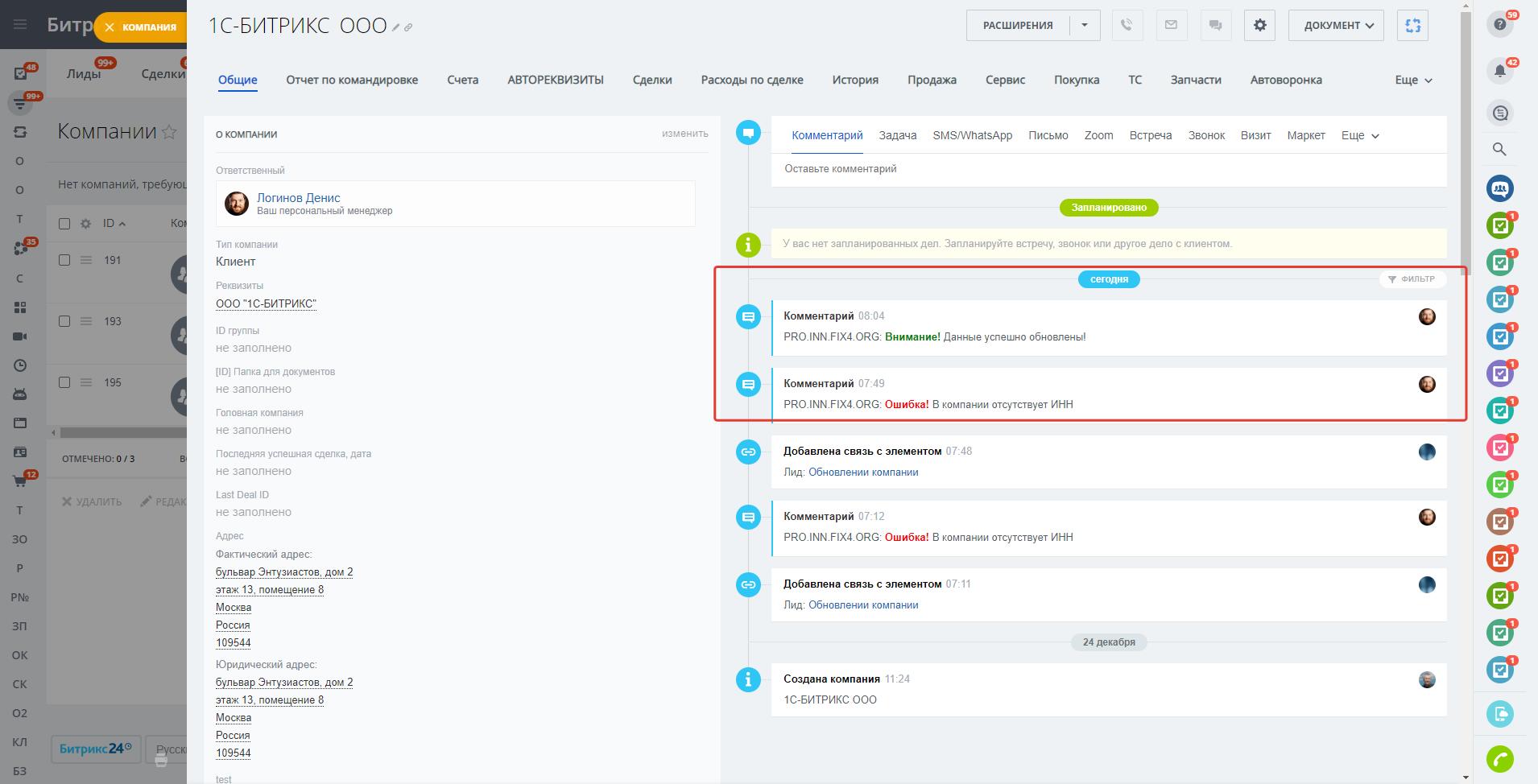Check the checkbox for company row 193
The image size is (1538, 784).
click(x=64, y=321)
